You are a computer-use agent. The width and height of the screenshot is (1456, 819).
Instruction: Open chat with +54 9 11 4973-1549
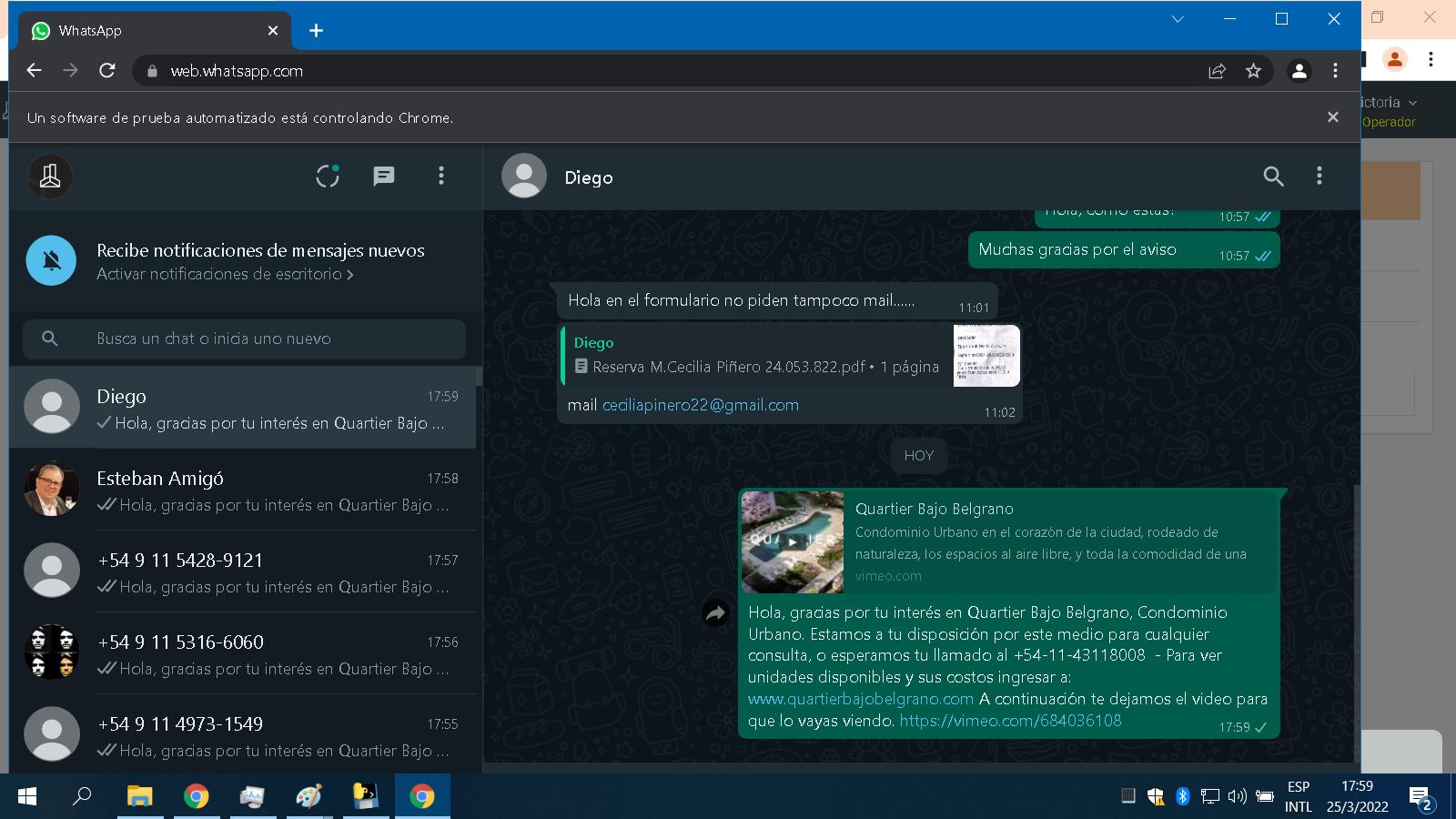(242, 733)
